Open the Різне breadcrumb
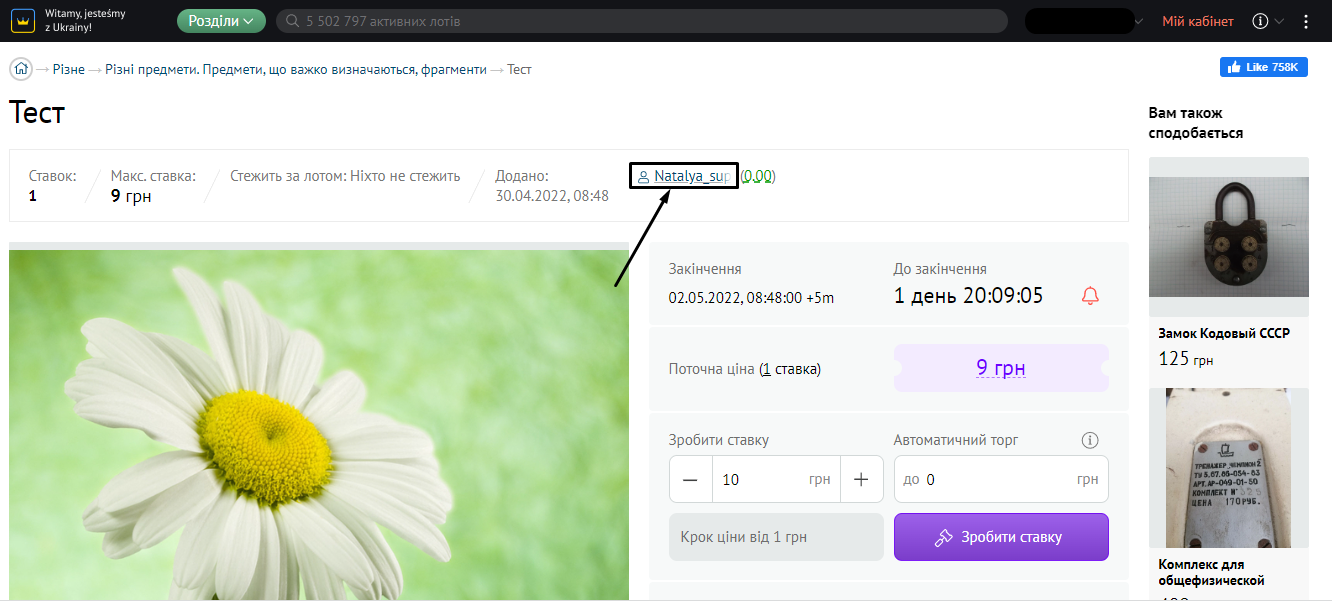Screen dimensions: 1332x604 point(69,70)
